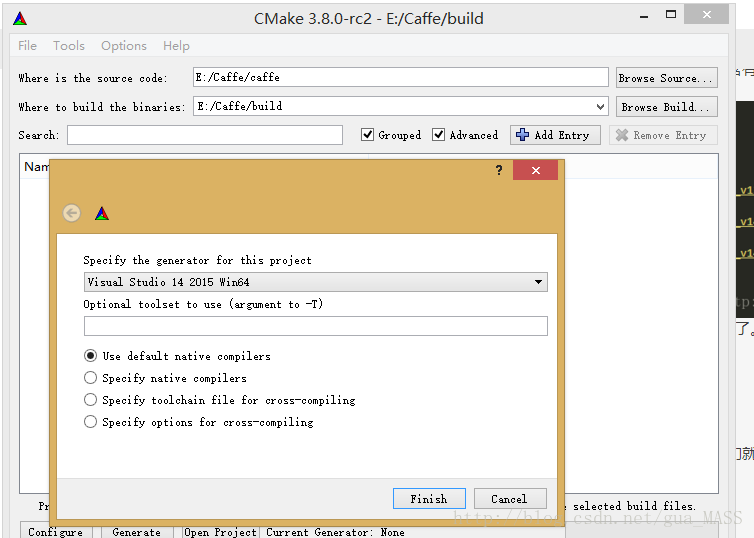Open the Help menu
This screenshot has width=754, height=538.
176,46
